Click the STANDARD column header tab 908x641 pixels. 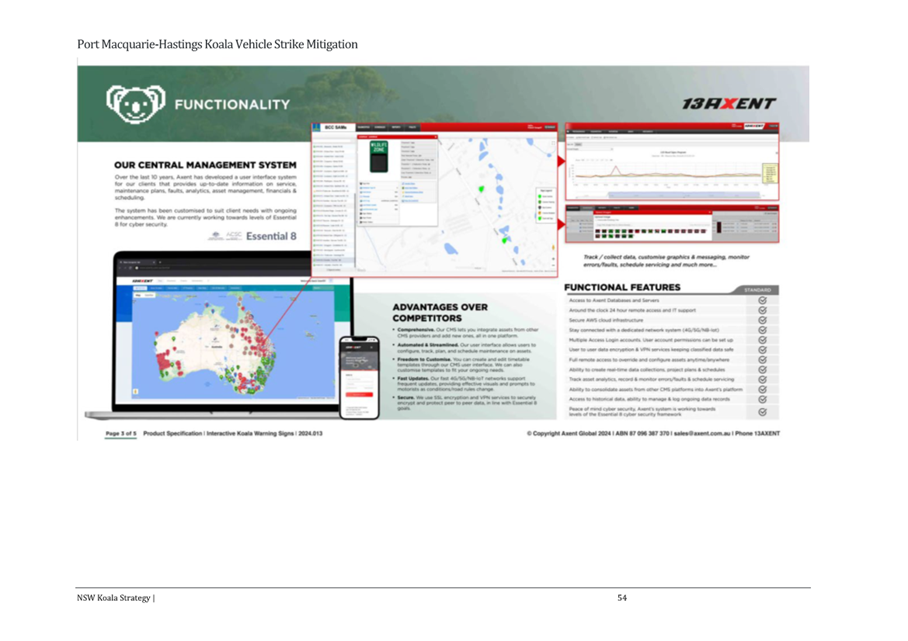(756, 290)
